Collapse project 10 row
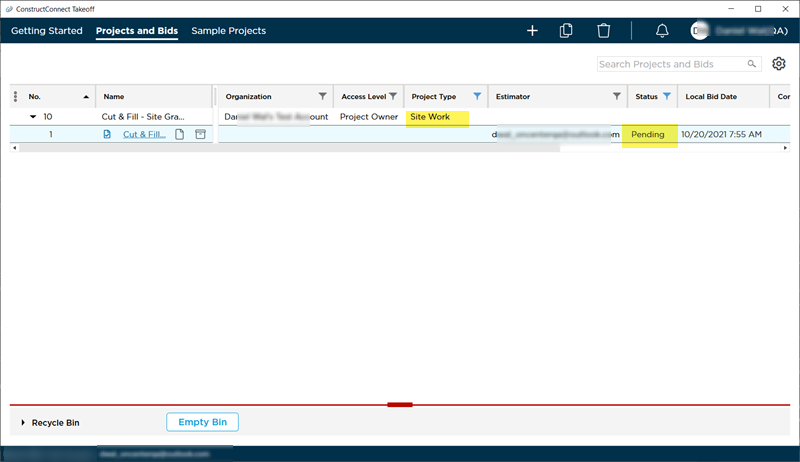This screenshot has height=462, width=800. pyautogui.click(x=33, y=117)
